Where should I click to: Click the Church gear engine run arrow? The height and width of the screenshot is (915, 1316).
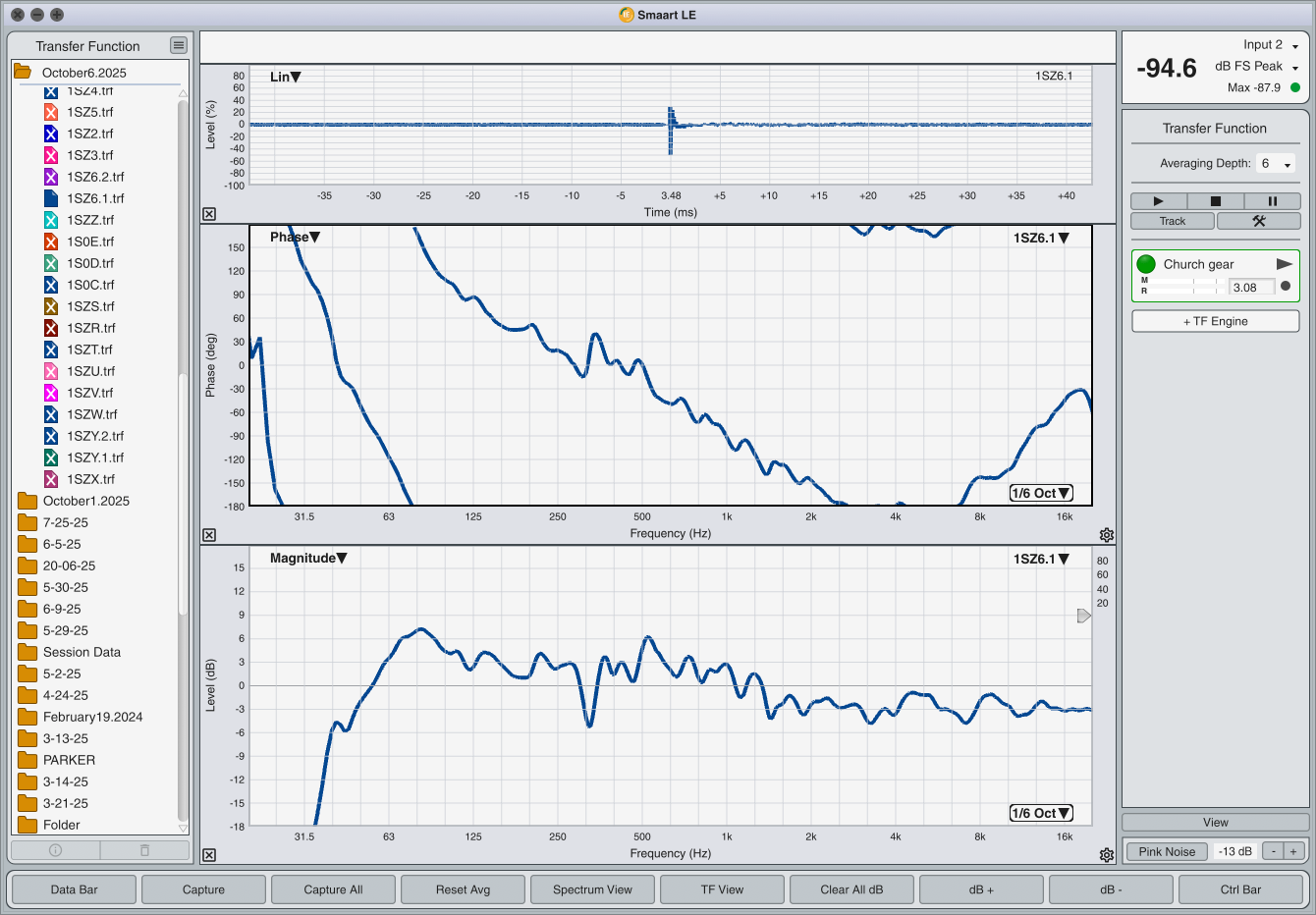[1284, 264]
